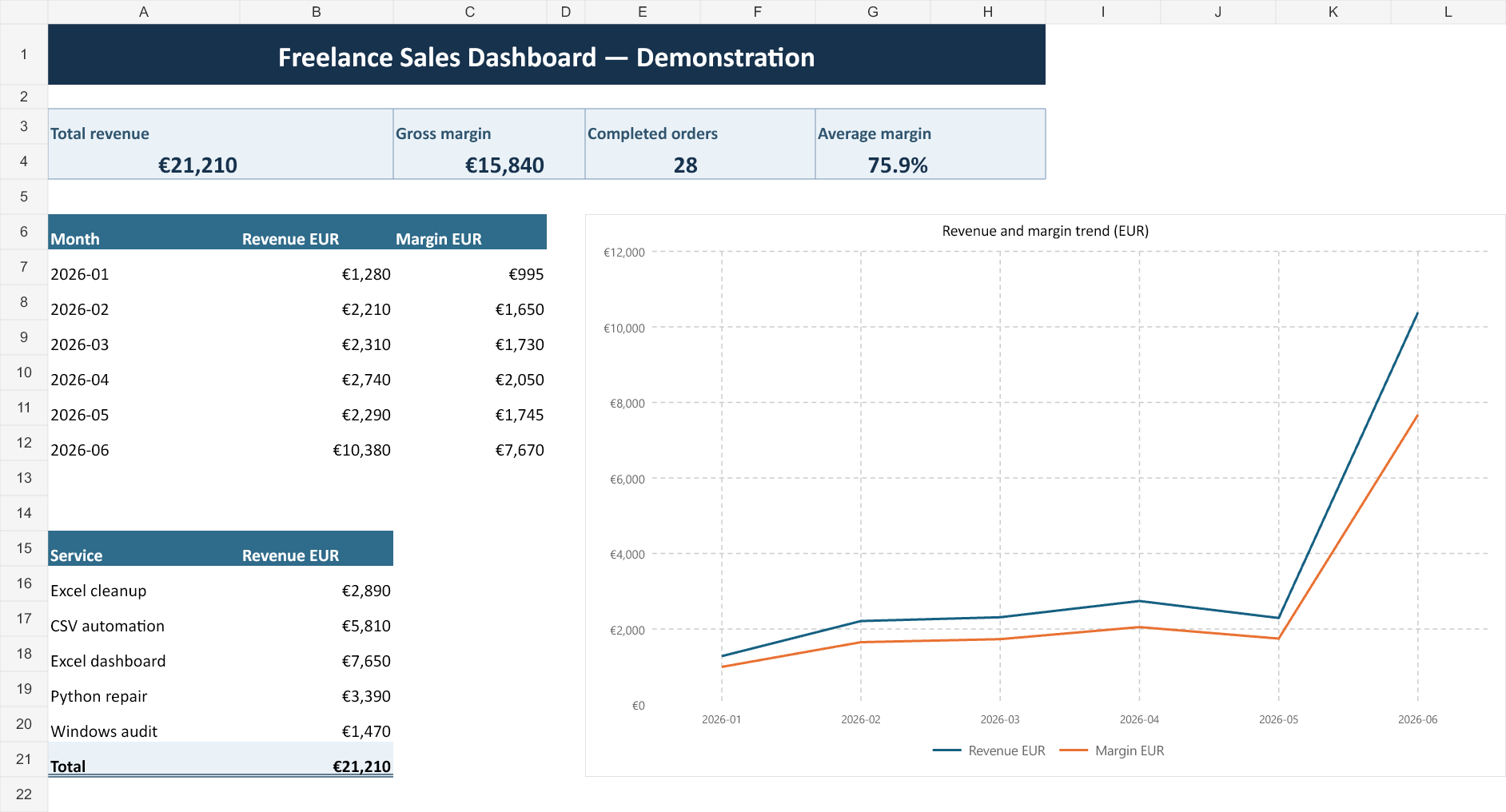The image size is (1506, 812).
Task: Select the column L header
Action: pyautogui.click(x=1448, y=12)
